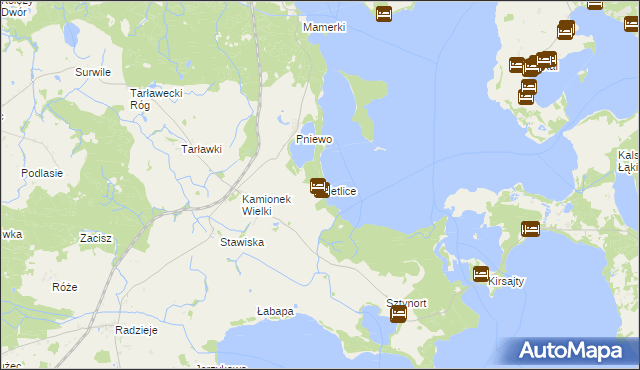
Task: Select the hotel icon below the Sztynort label
Action: pos(398,314)
